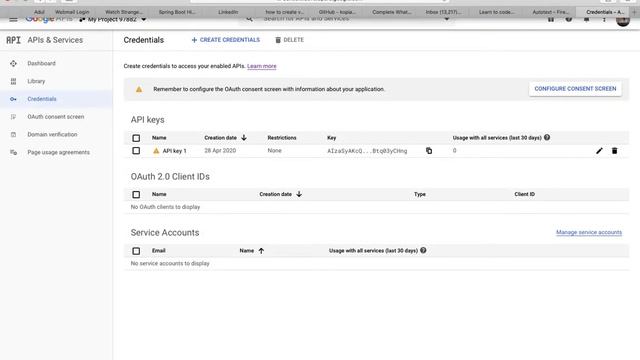The height and width of the screenshot is (360, 640).
Task: Show help for API keys usage column
Action: click(x=547, y=138)
